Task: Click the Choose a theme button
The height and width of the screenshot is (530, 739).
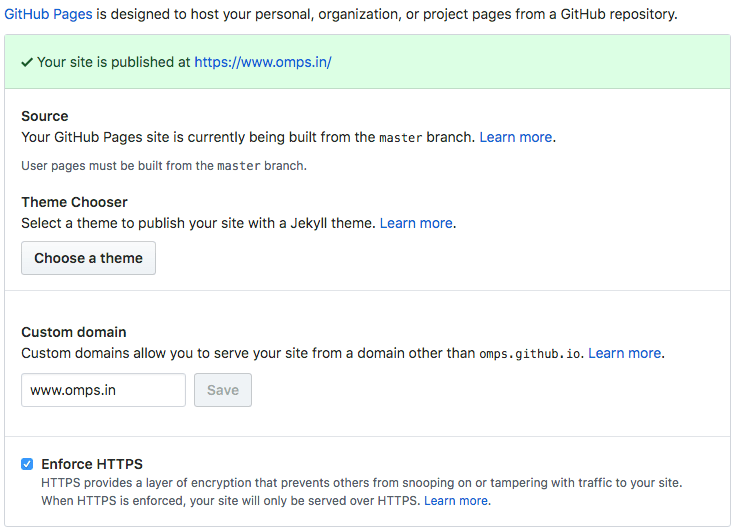Action: click(88, 258)
